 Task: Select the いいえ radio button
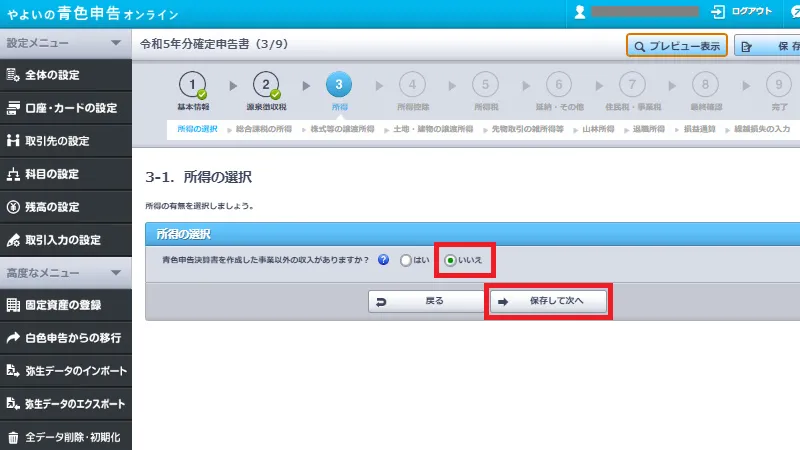[x=450, y=260]
